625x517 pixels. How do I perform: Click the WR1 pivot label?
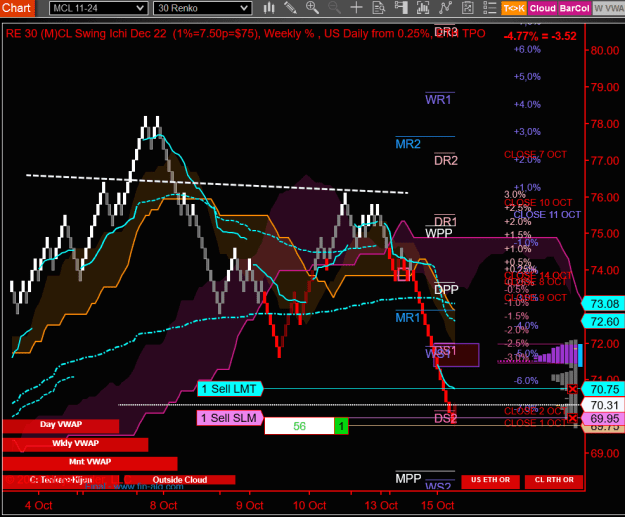point(438,100)
